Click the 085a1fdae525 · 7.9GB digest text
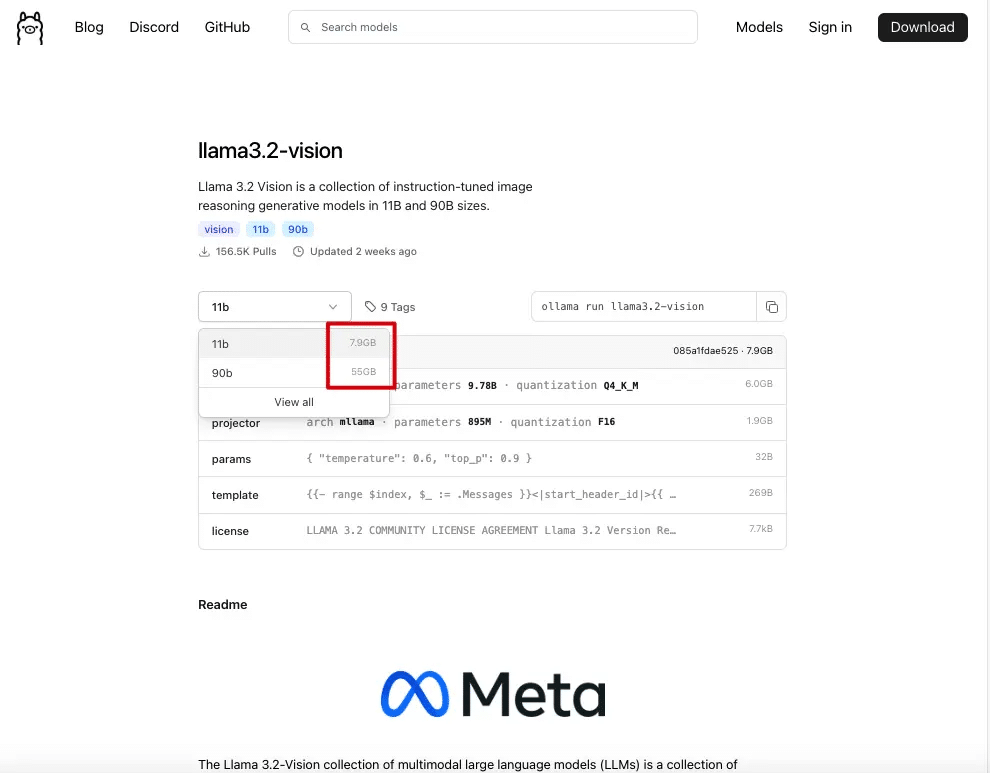This screenshot has width=990, height=773. (x=722, y=351)
